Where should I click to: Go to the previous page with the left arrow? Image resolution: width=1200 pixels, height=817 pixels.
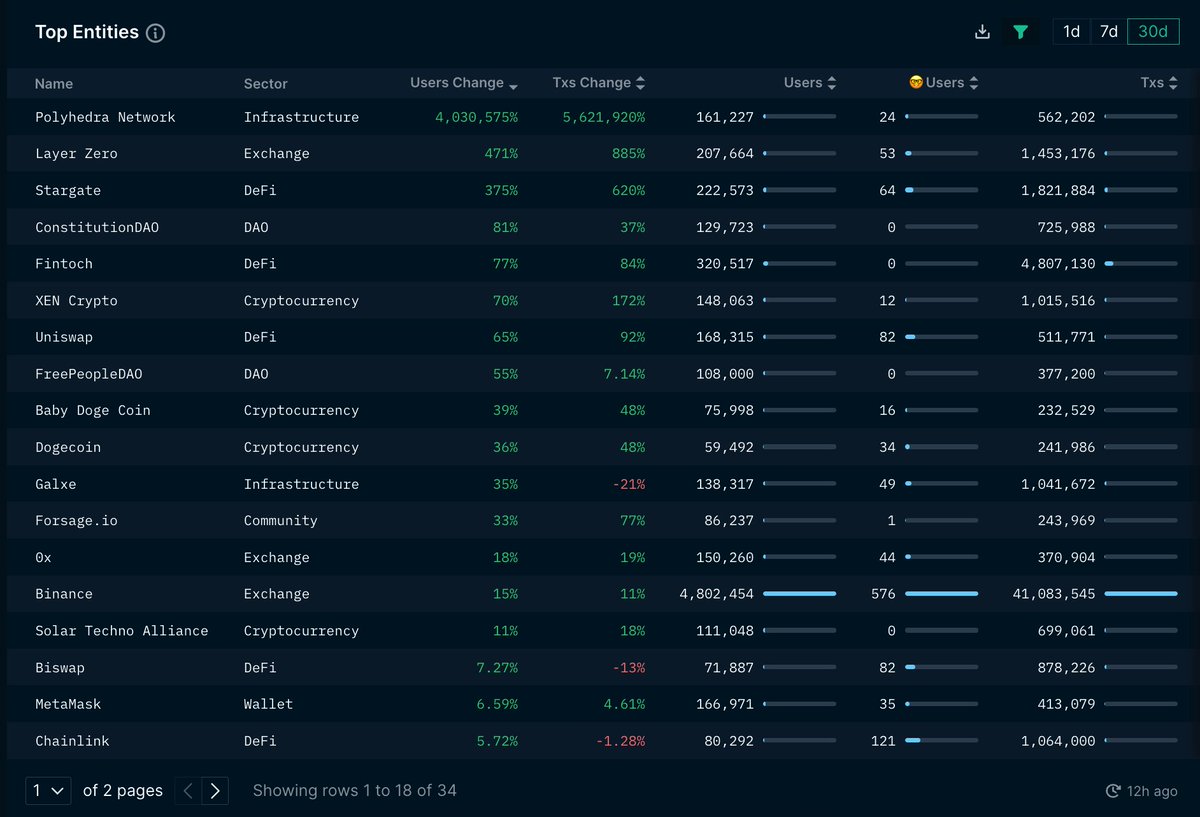click(188, 791)
